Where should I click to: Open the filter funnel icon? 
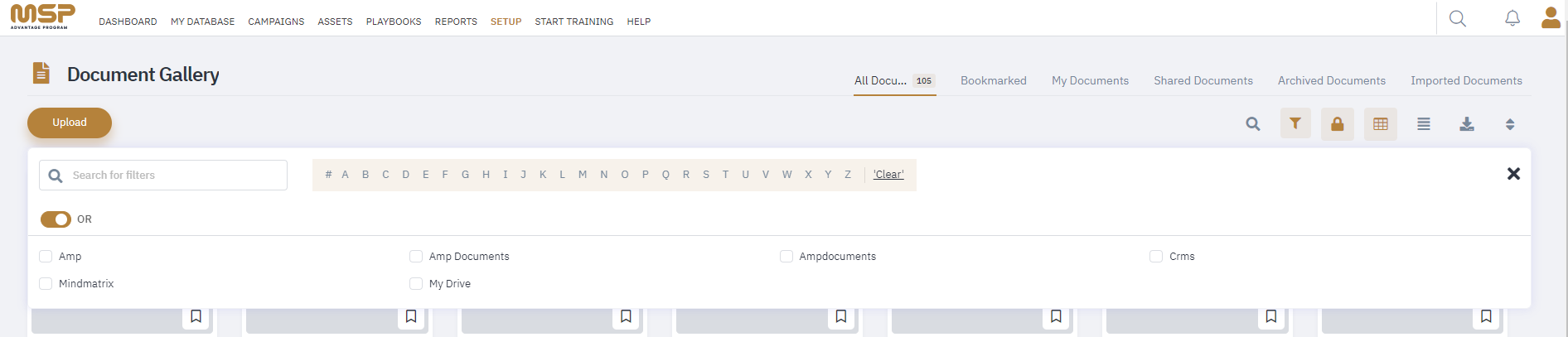1295,123
